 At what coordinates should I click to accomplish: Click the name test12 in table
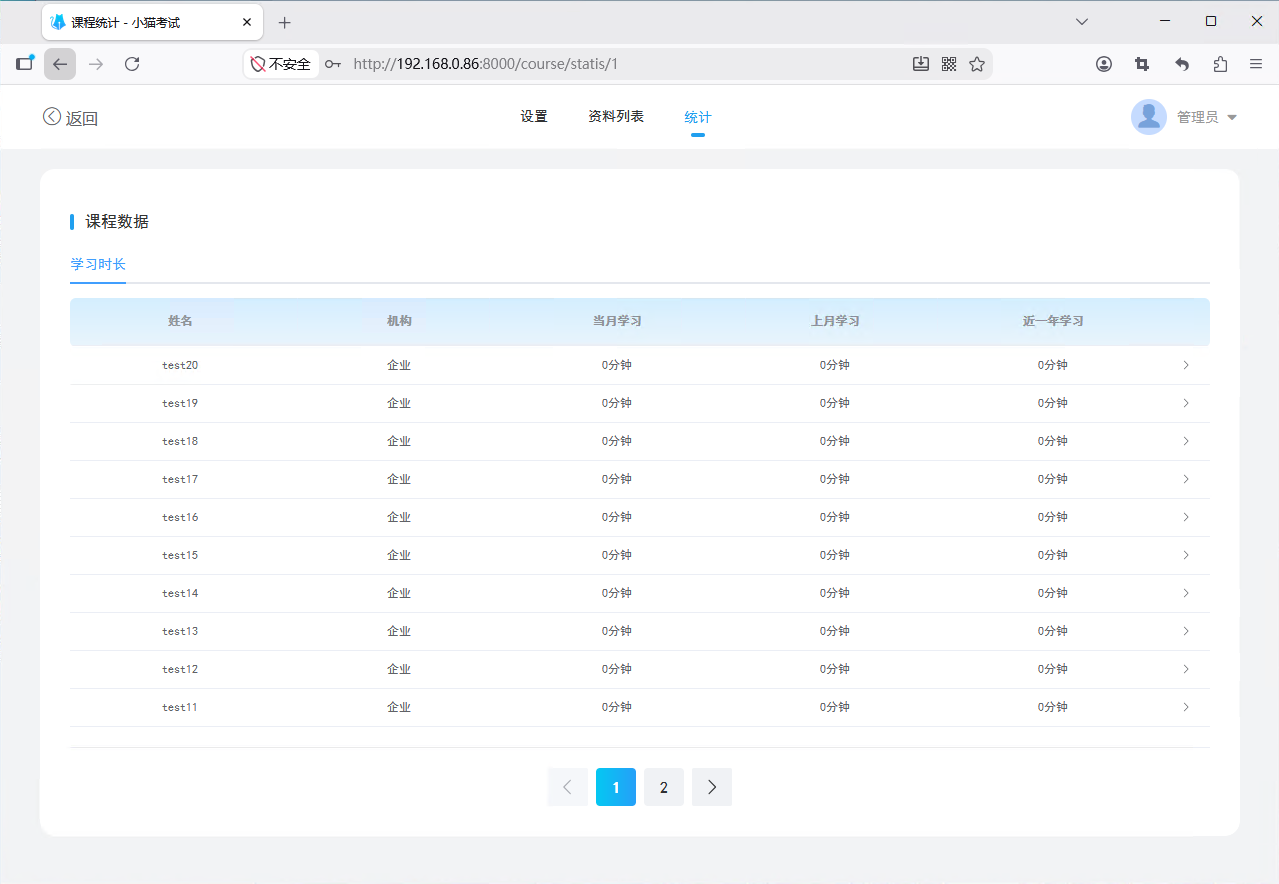(180, 669)
